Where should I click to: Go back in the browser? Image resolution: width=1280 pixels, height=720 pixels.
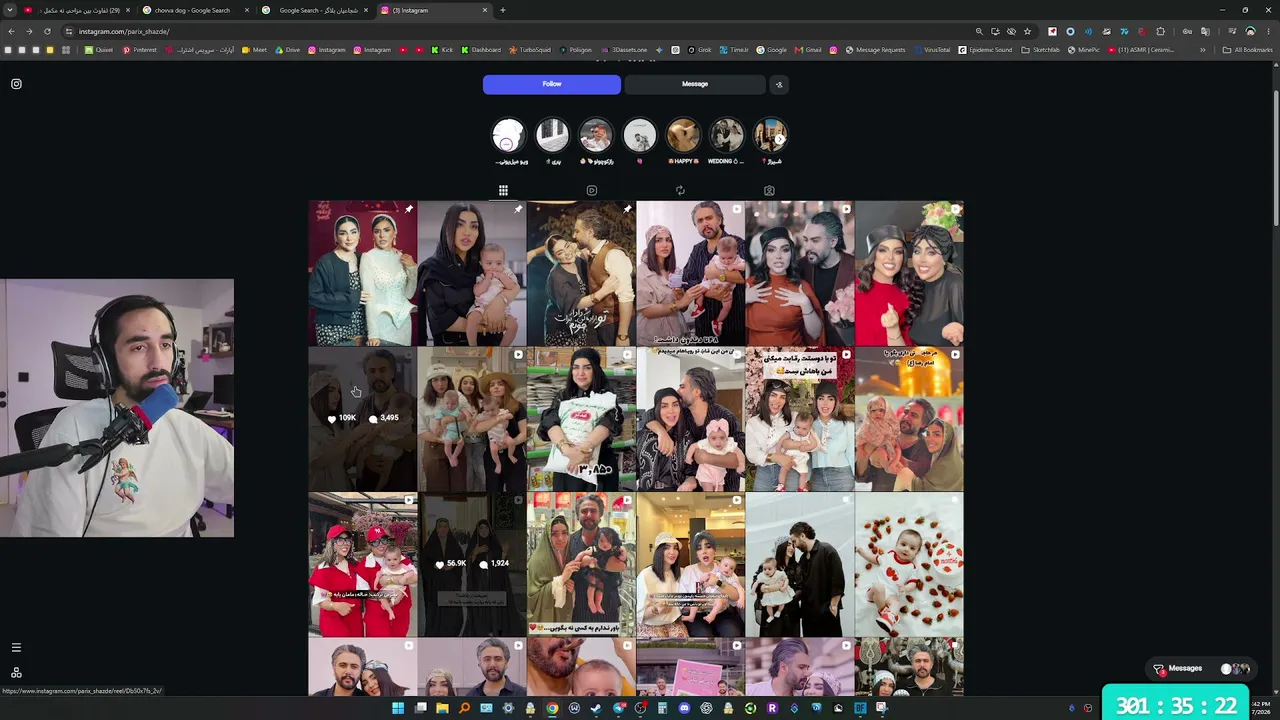pyautogui.click(x=10, y=31)
